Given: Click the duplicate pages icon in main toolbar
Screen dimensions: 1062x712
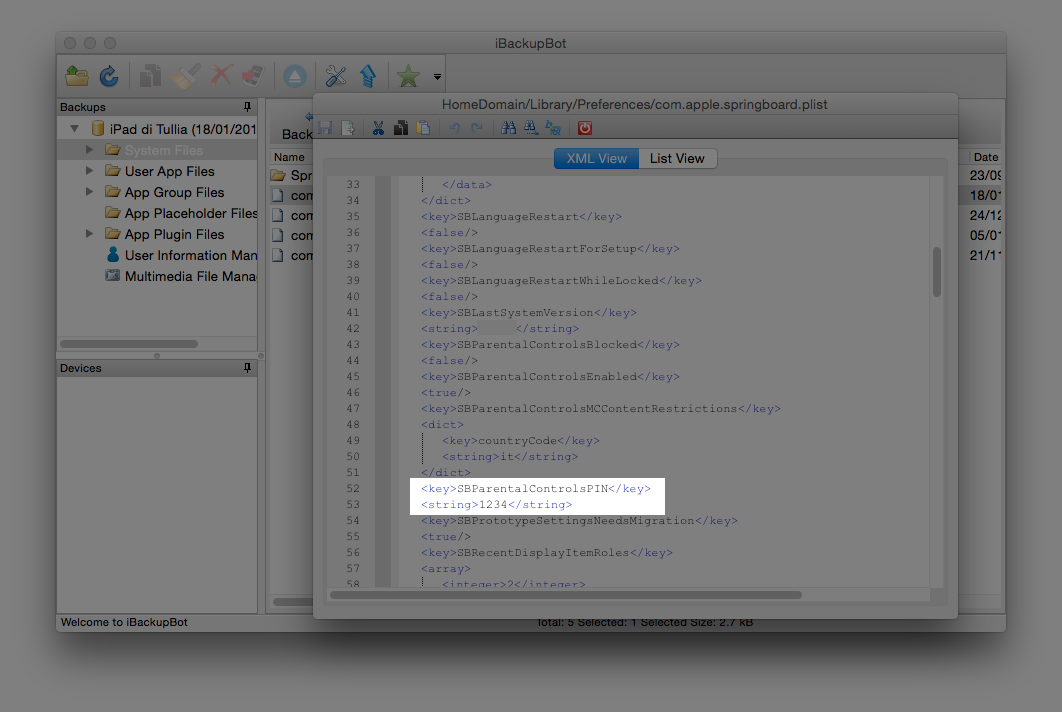Looking at the screenshot, I should click(x=150, y=76).
